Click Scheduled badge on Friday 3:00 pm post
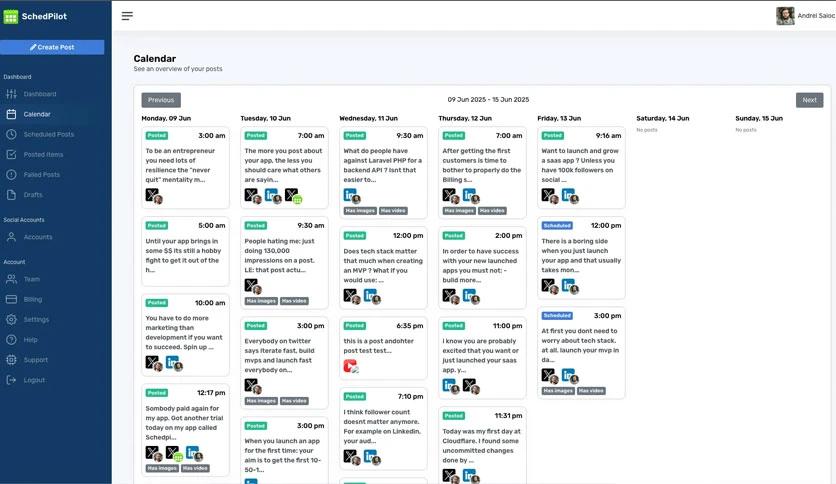 point(557,316)
